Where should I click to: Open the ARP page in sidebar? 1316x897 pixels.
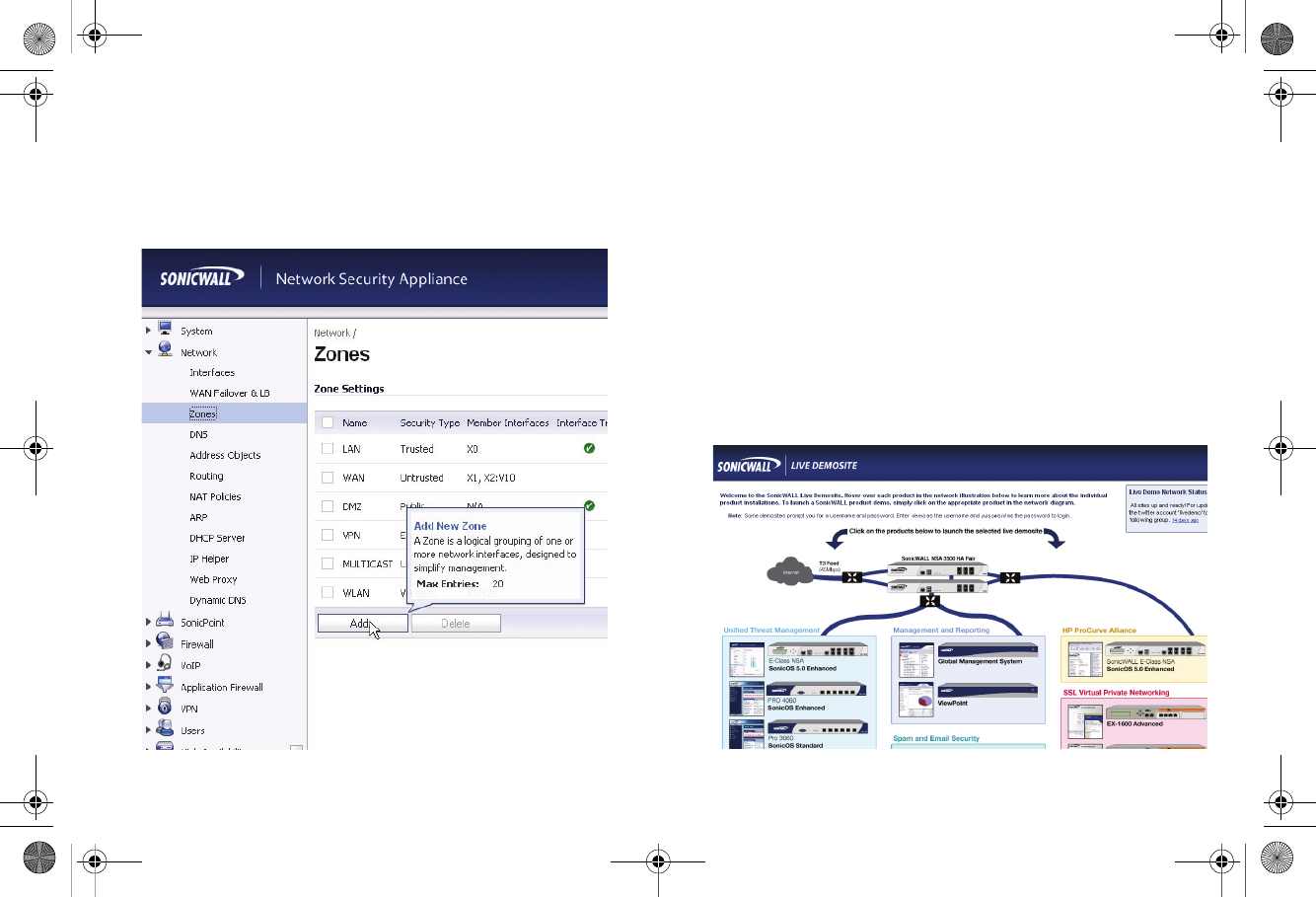click(198, 518)
